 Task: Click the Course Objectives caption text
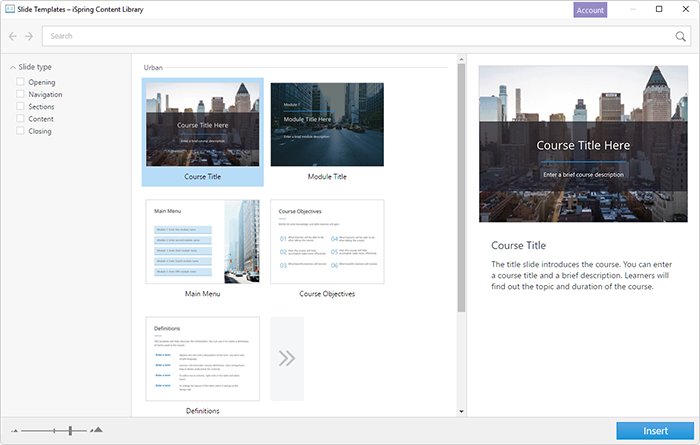tap(327, 294)
